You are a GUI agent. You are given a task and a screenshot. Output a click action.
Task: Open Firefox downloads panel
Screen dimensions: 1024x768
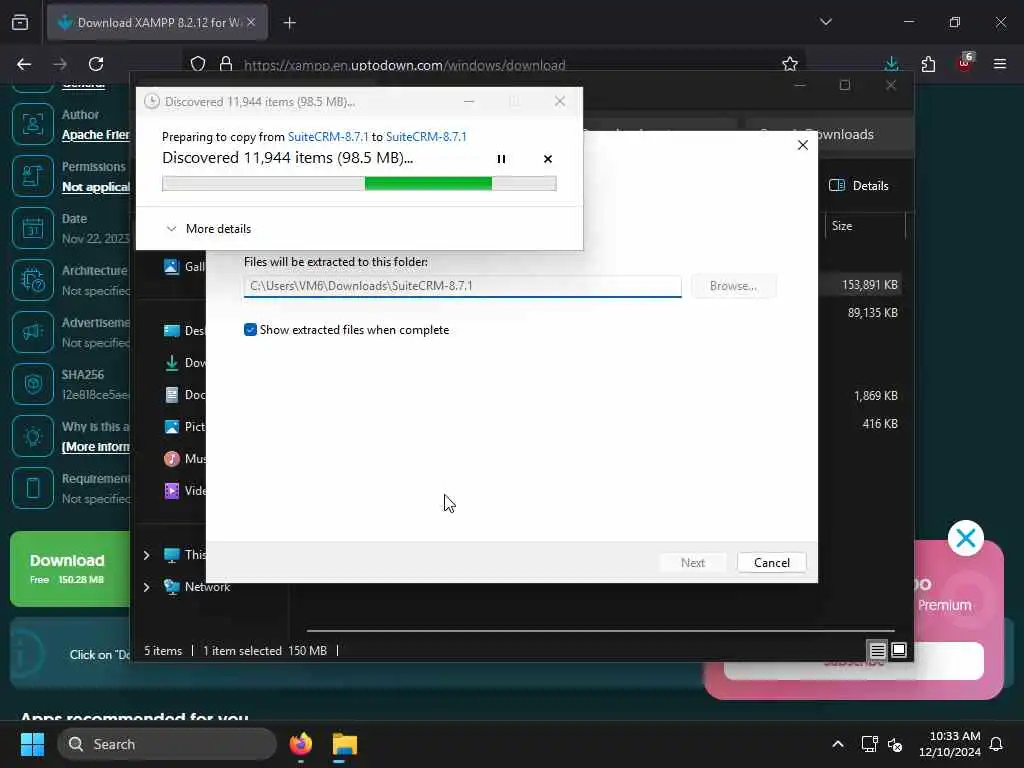tap(891, 64)
